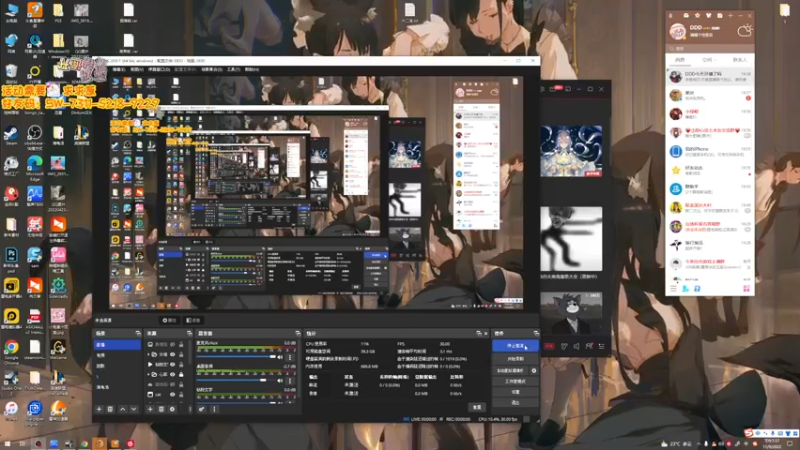
Task: Open the 我的iPhone chat in QQ
Action: (x=710, y=152)
